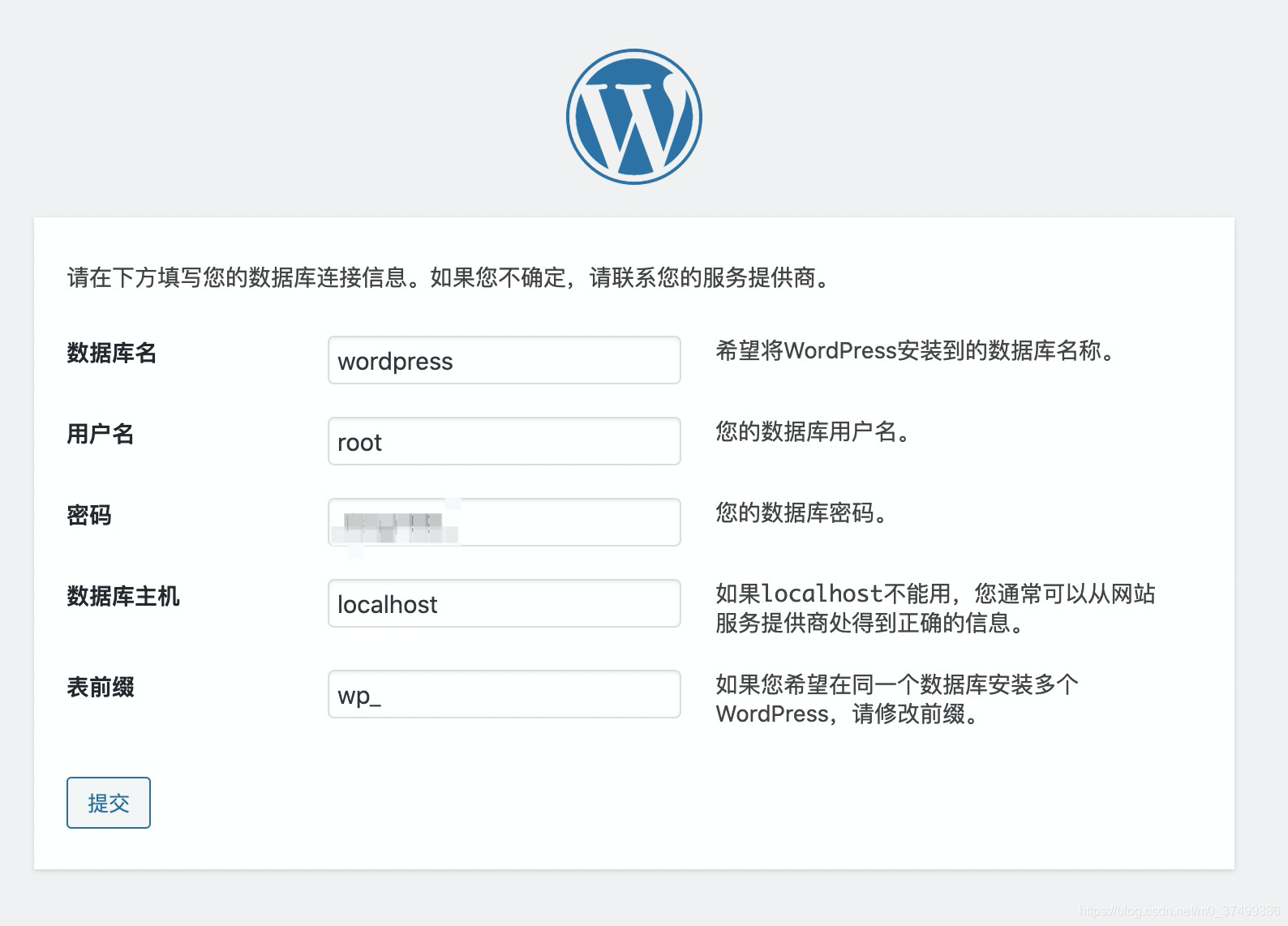Click the table prefix help text about multiple WordPress

pos(897,699)
